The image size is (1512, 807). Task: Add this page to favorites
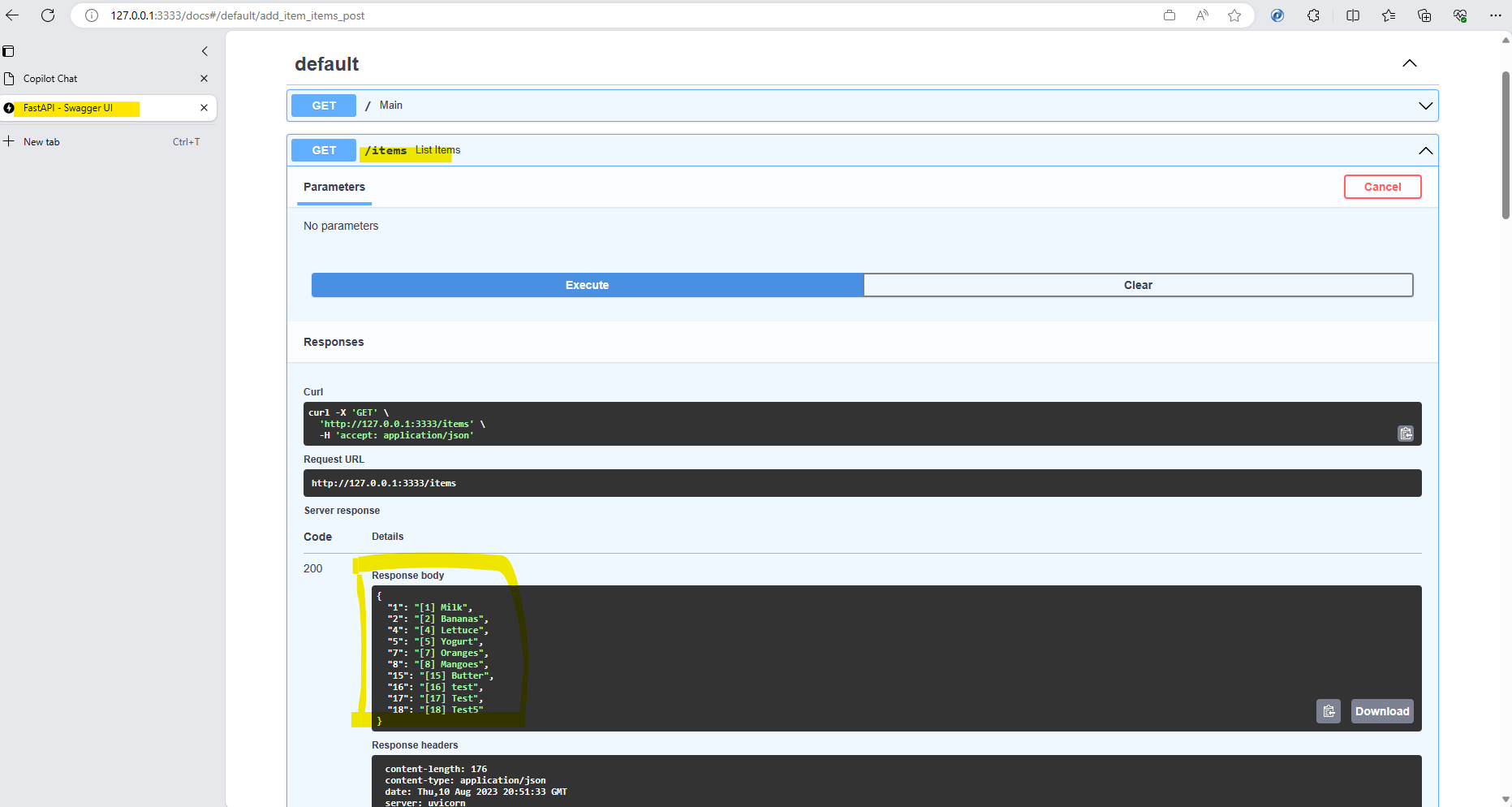pyautogui.click(x=1234, y=15)
